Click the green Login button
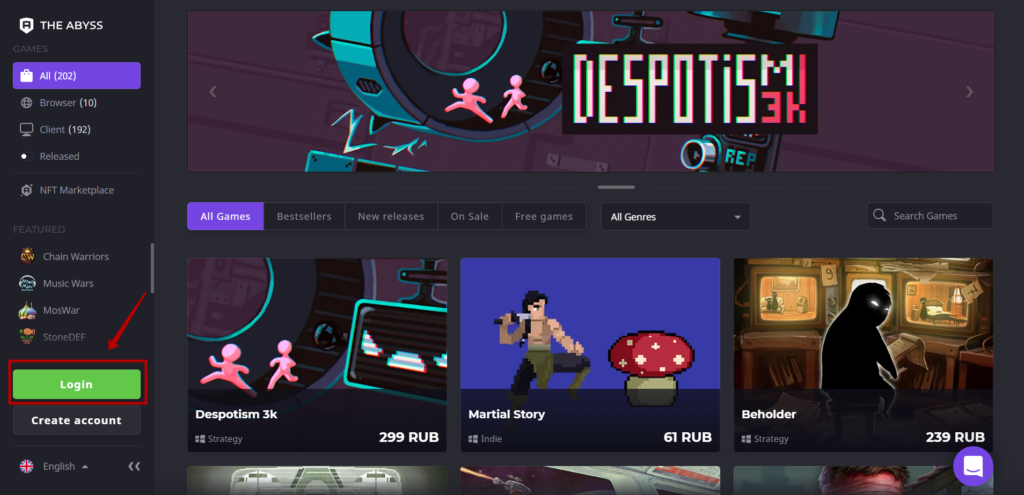The image size is (1024, 495). (76, 384)
